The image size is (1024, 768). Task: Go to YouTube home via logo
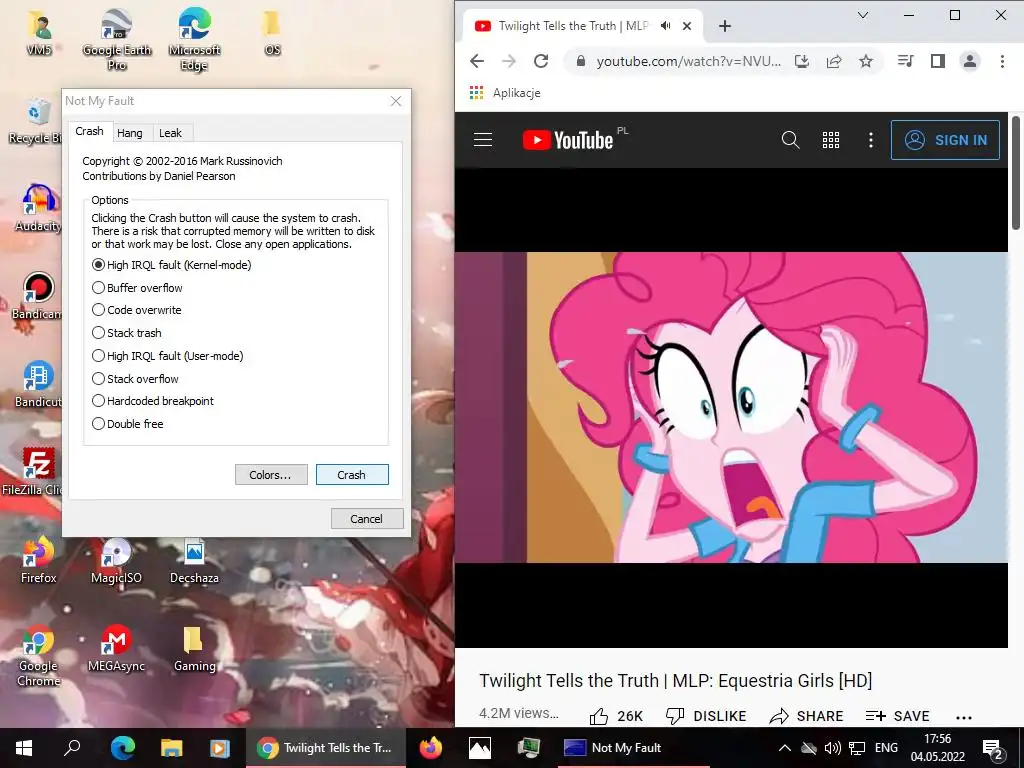point(568,140)
